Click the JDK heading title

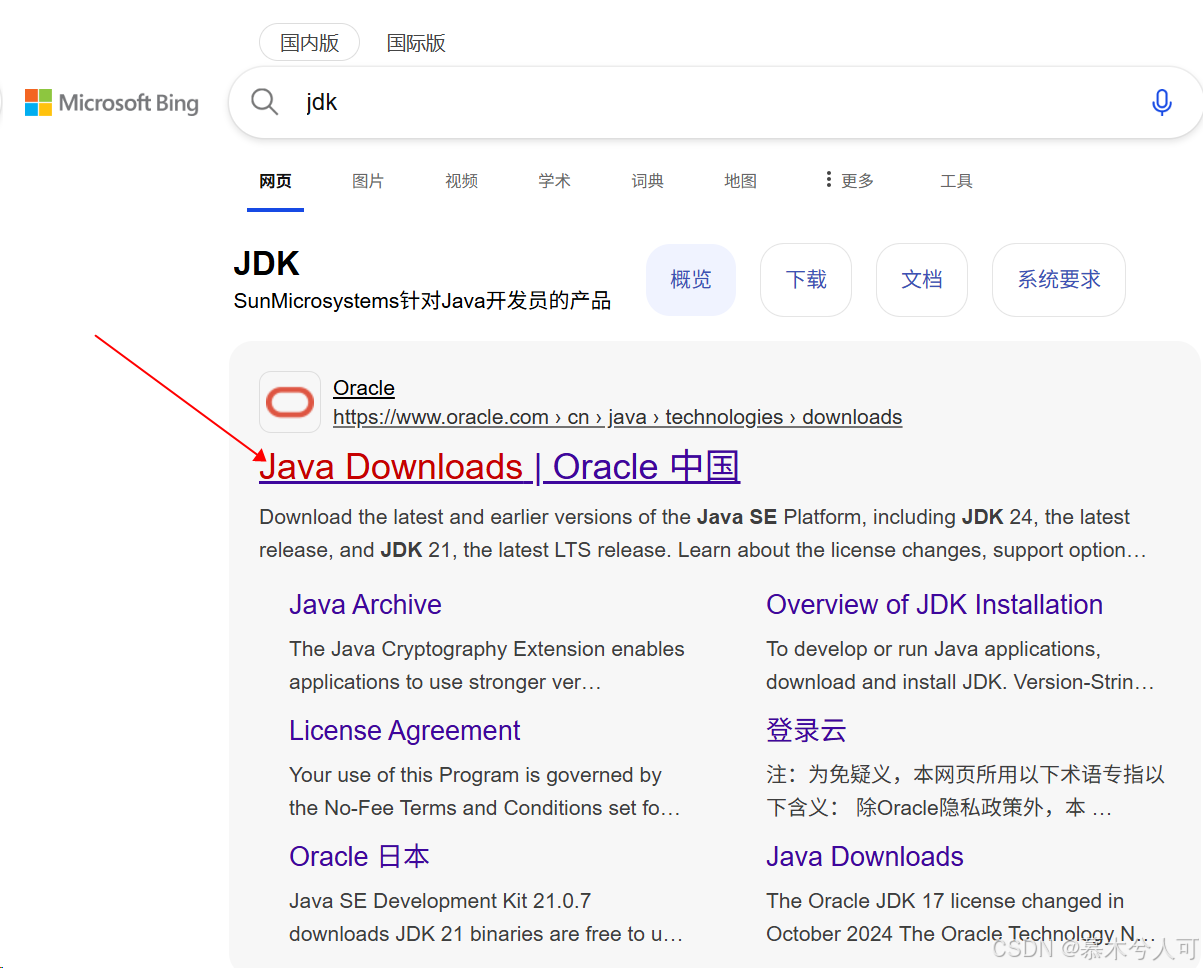tap(266, 264)
